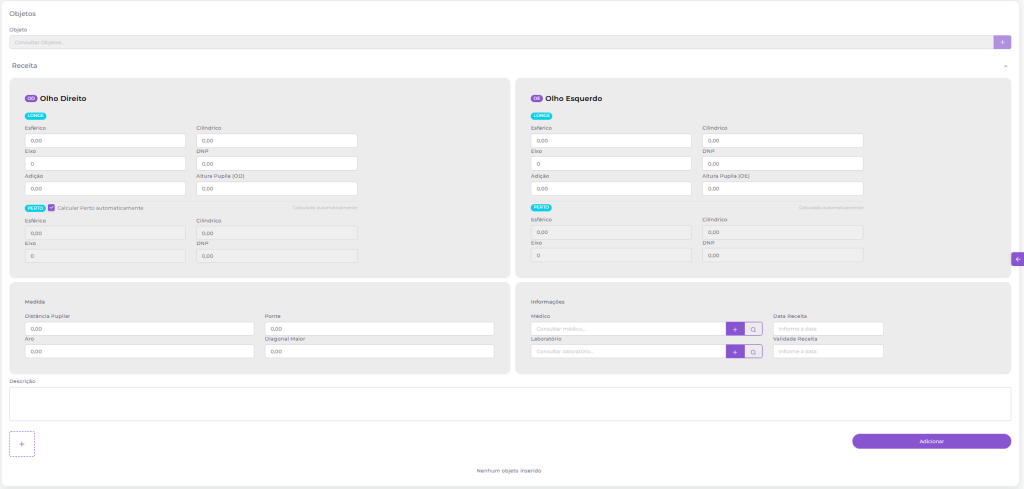Collapse the Receita section chevron

1005,65
